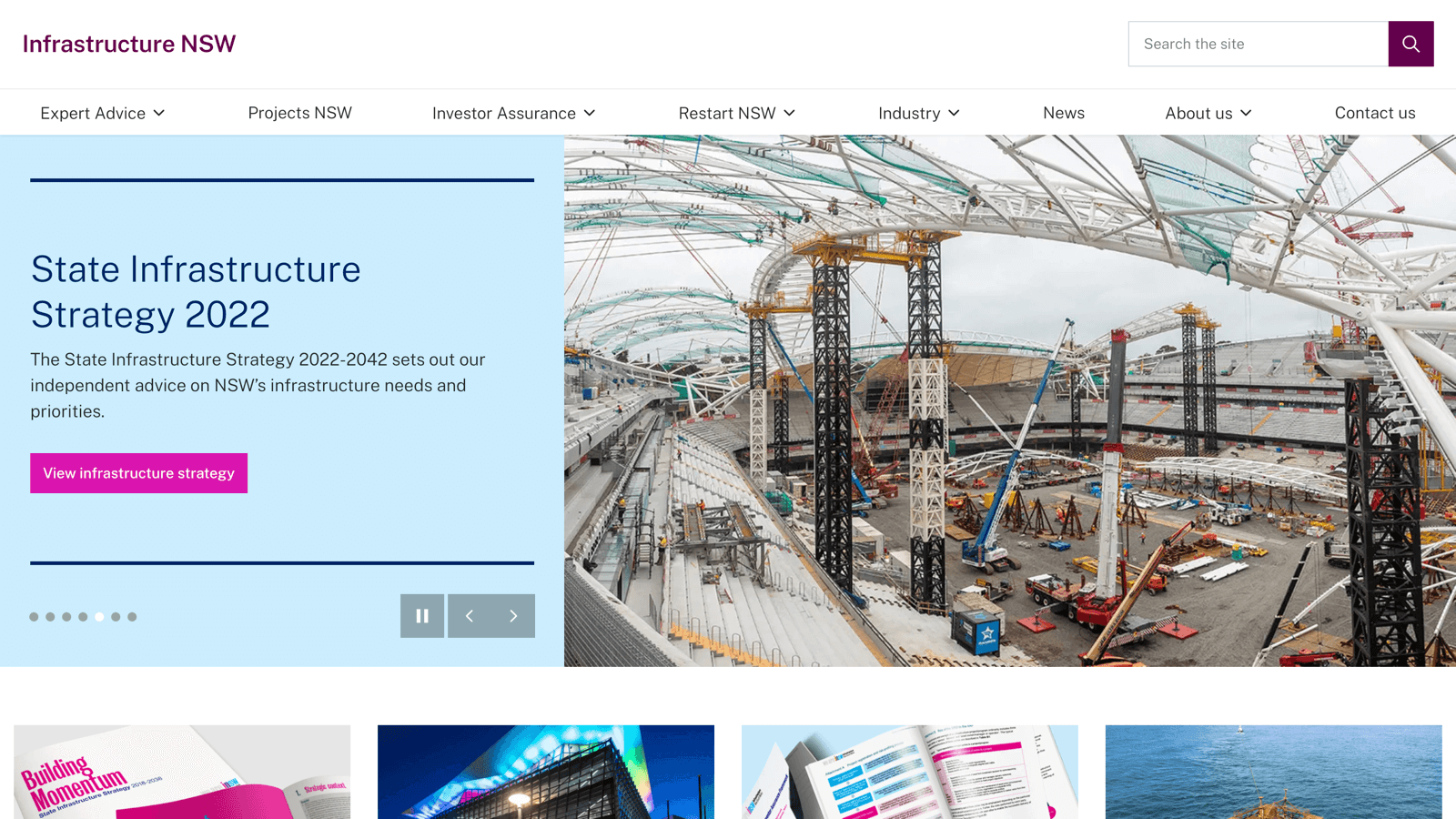Image resolution: width=1456 pixels, height=819 pixels.
Task: Open the Infrastructure NSW home logo
Action: (129, 44)
